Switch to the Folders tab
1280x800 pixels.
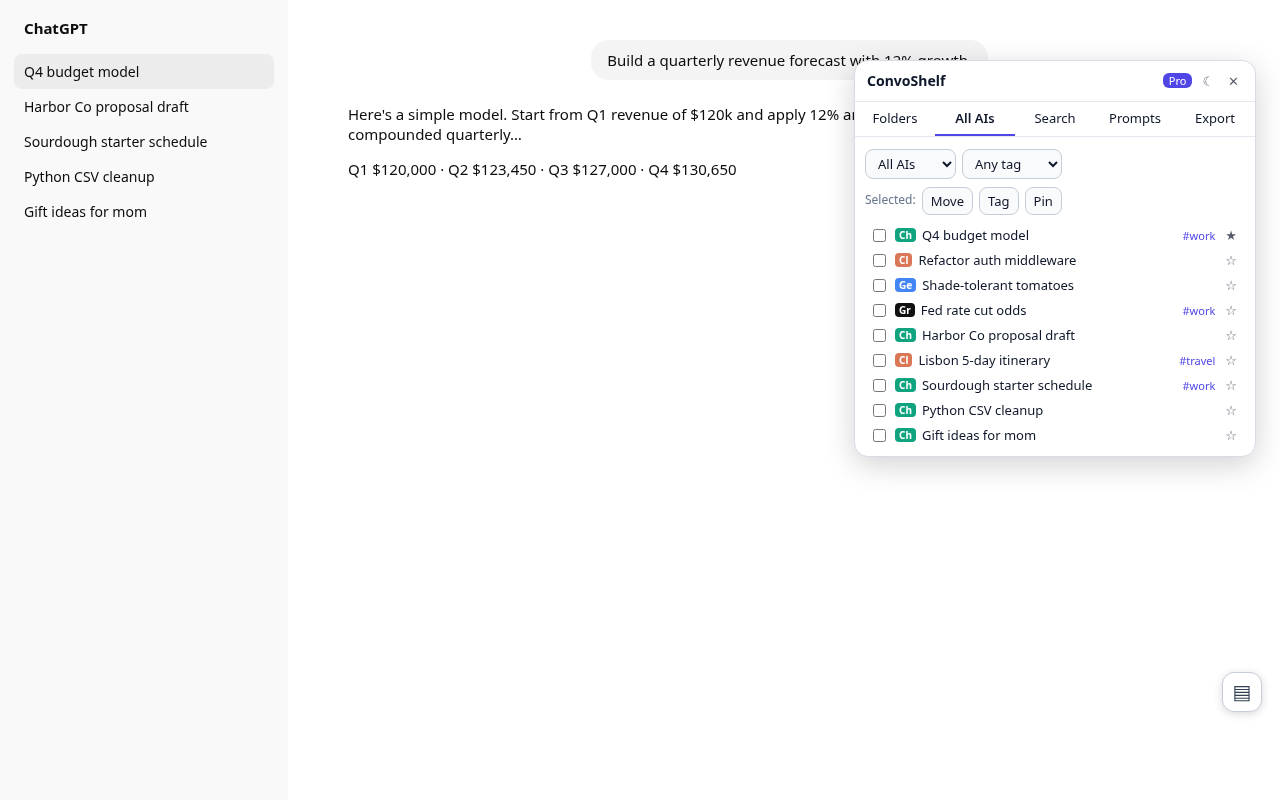895,118
